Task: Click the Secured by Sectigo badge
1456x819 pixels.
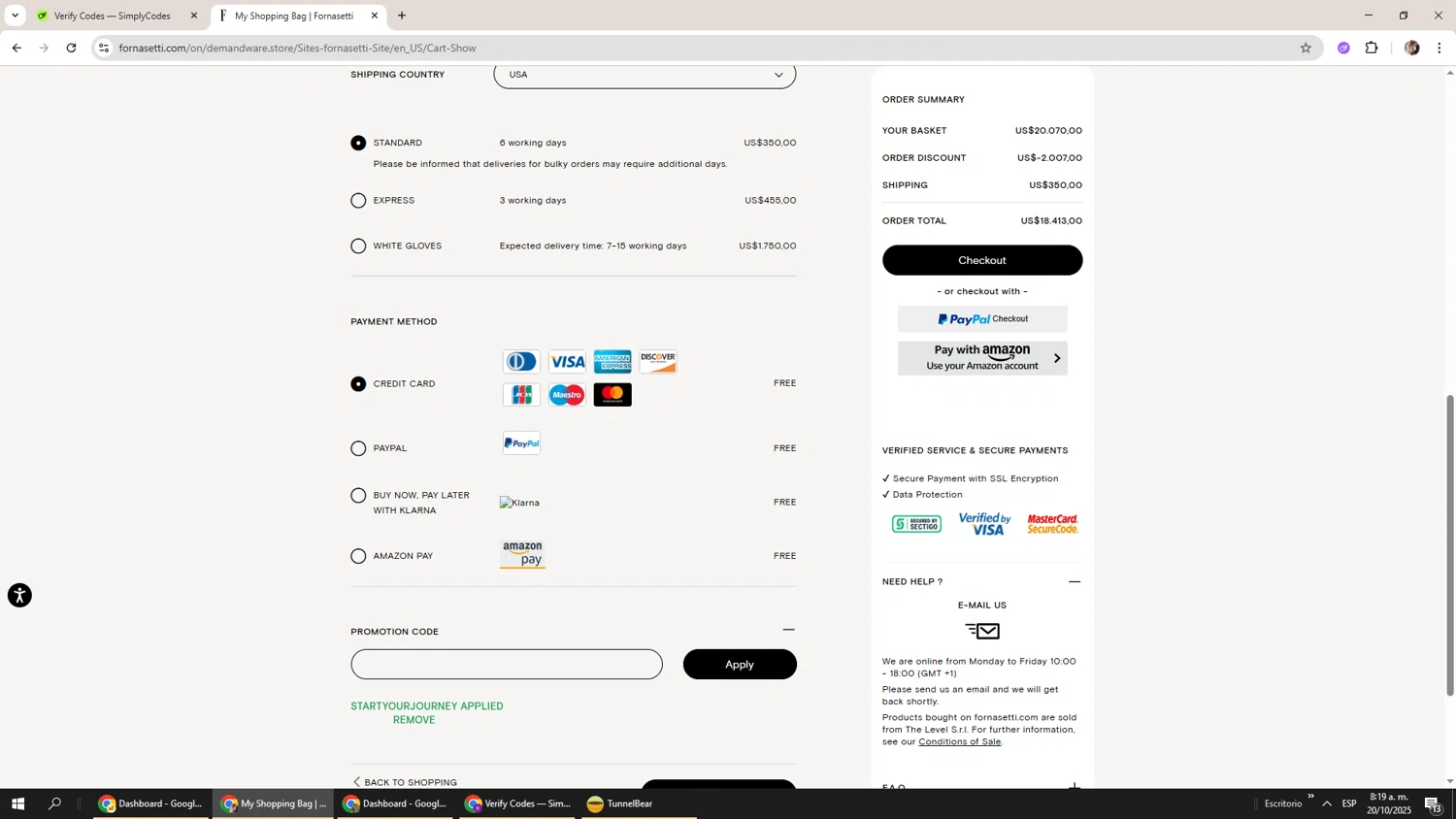Action: [x=916, y=525]
